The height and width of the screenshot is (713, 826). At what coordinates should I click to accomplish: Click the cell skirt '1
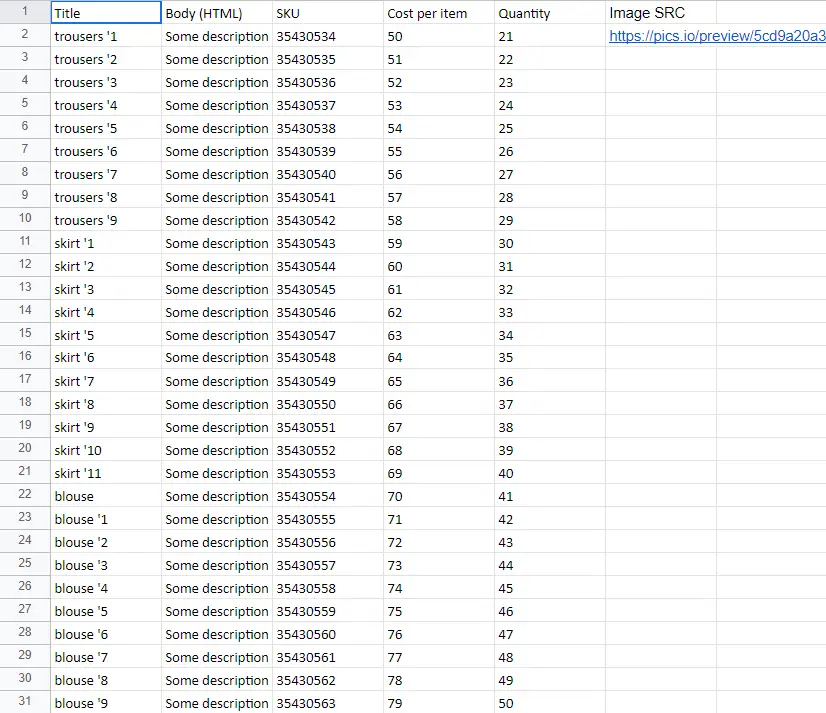coord(106,243)
